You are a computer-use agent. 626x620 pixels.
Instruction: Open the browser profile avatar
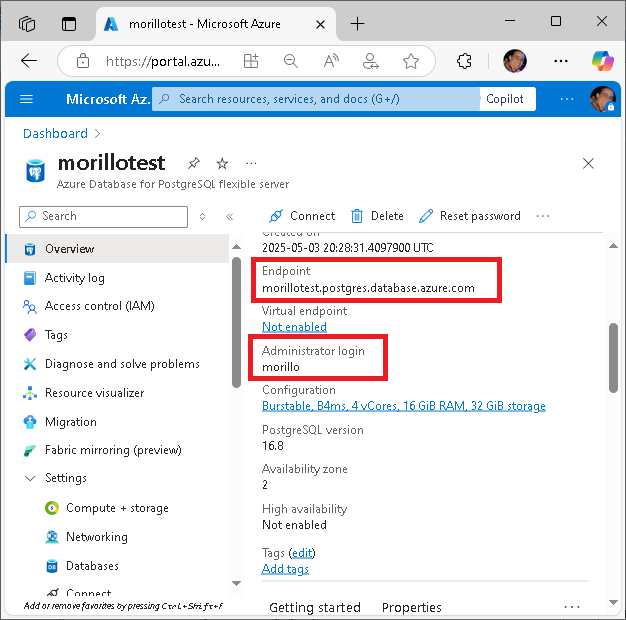coord(515,61)
